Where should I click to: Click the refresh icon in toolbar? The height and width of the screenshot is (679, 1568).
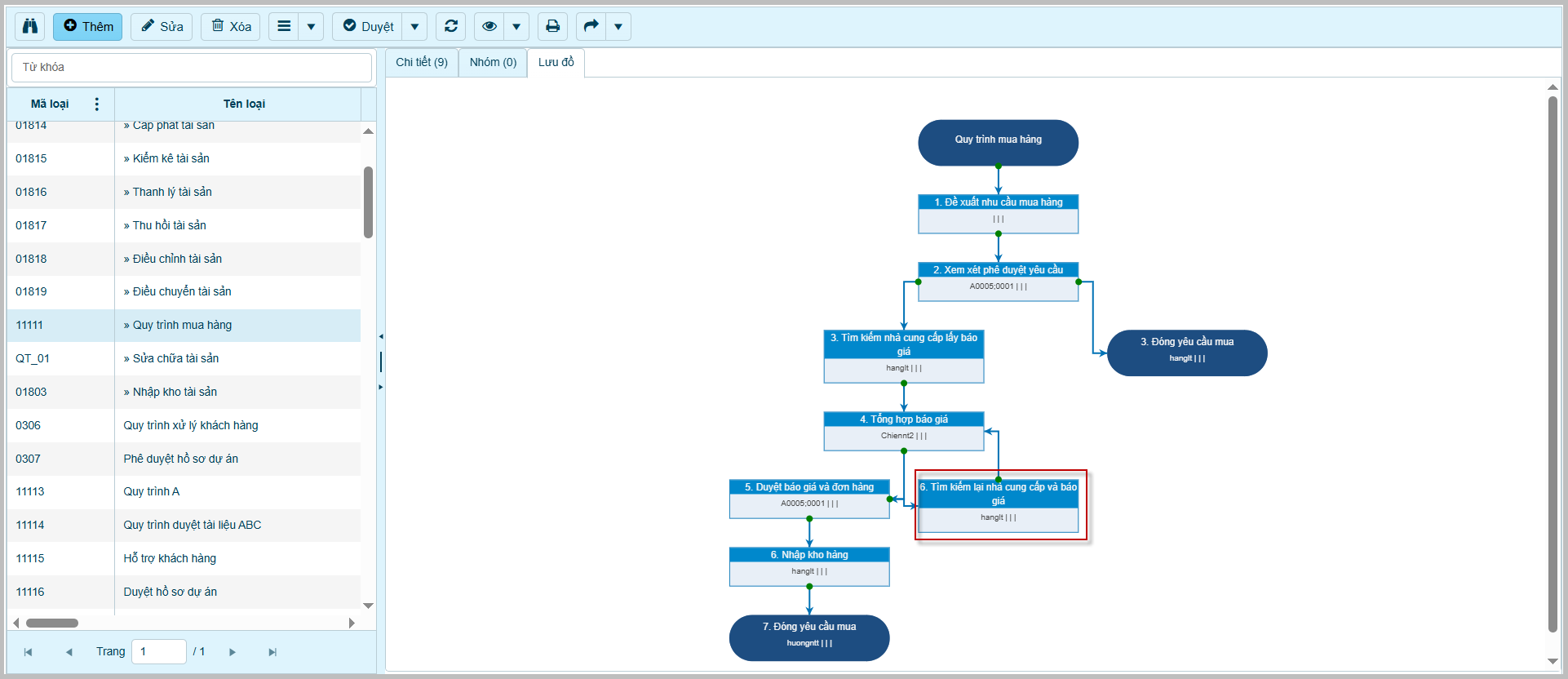pyautogui.click(x=450, y=26)
